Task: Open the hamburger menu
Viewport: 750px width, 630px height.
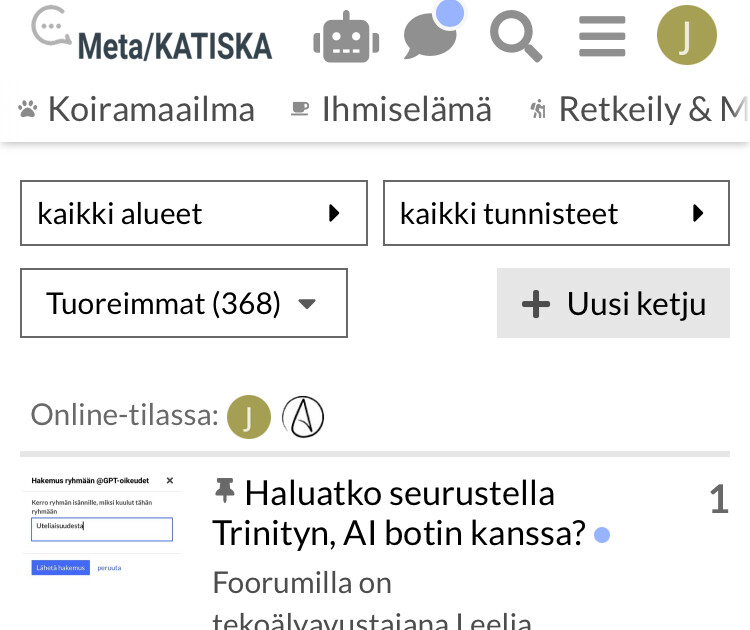Action: tap(602, 37)
